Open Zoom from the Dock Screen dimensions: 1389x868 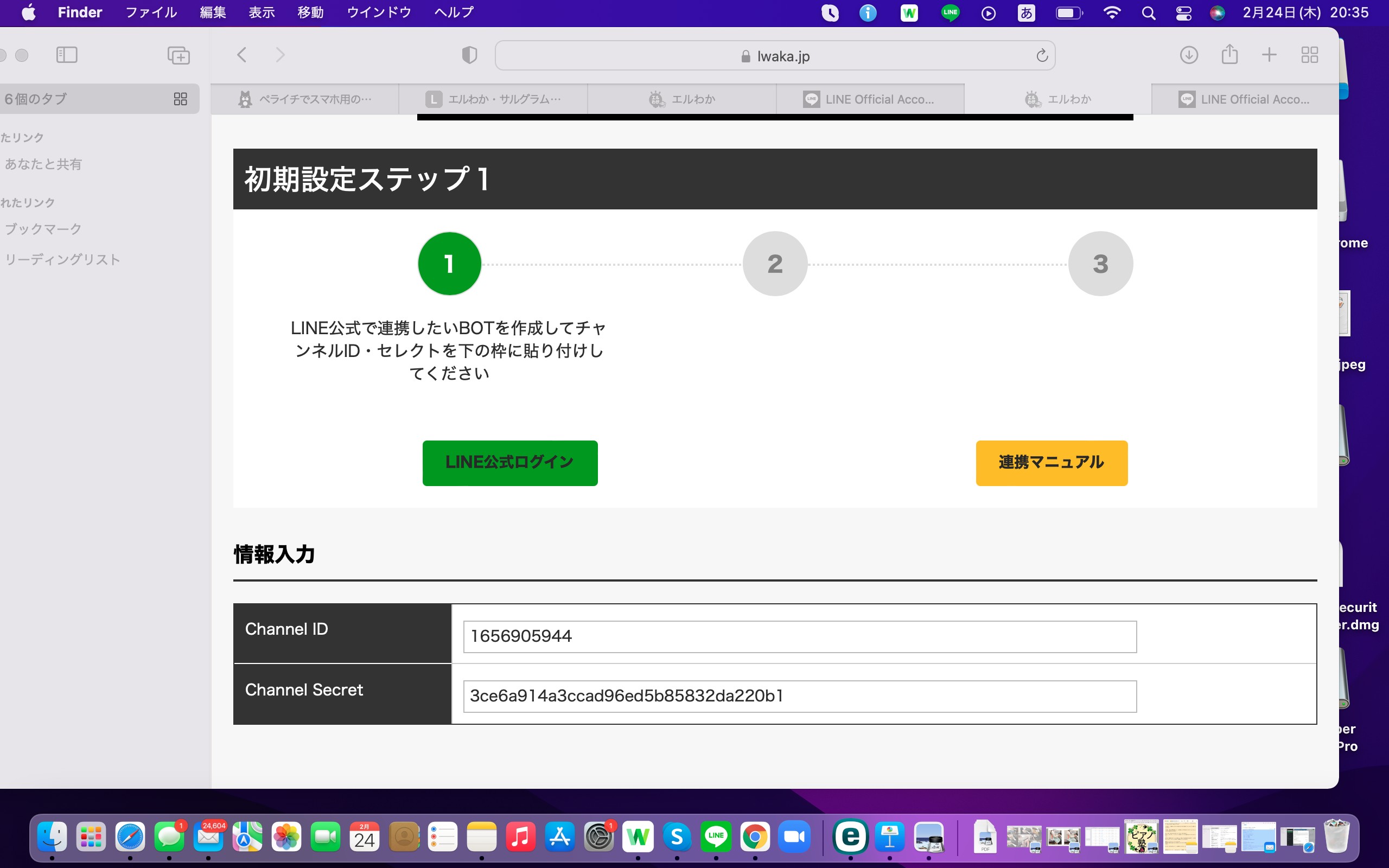coord(794,837)
